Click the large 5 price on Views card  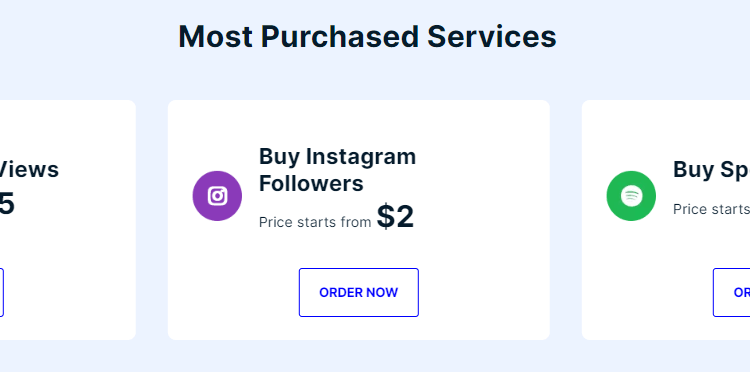pyautogui.click(x=7, y=204)
